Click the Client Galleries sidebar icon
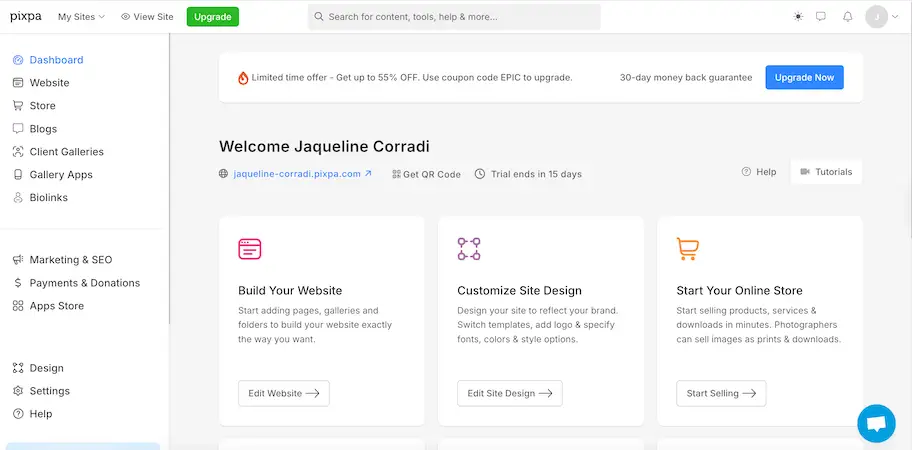Viewport: 912px width, 450px height. pyautogui.click(x=18, y=152)
